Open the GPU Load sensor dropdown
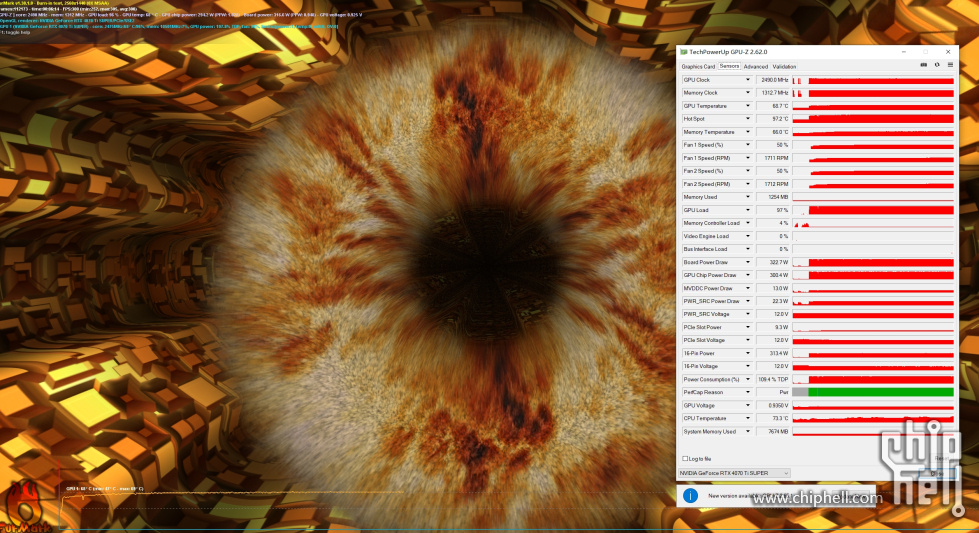 pos(747,210)
